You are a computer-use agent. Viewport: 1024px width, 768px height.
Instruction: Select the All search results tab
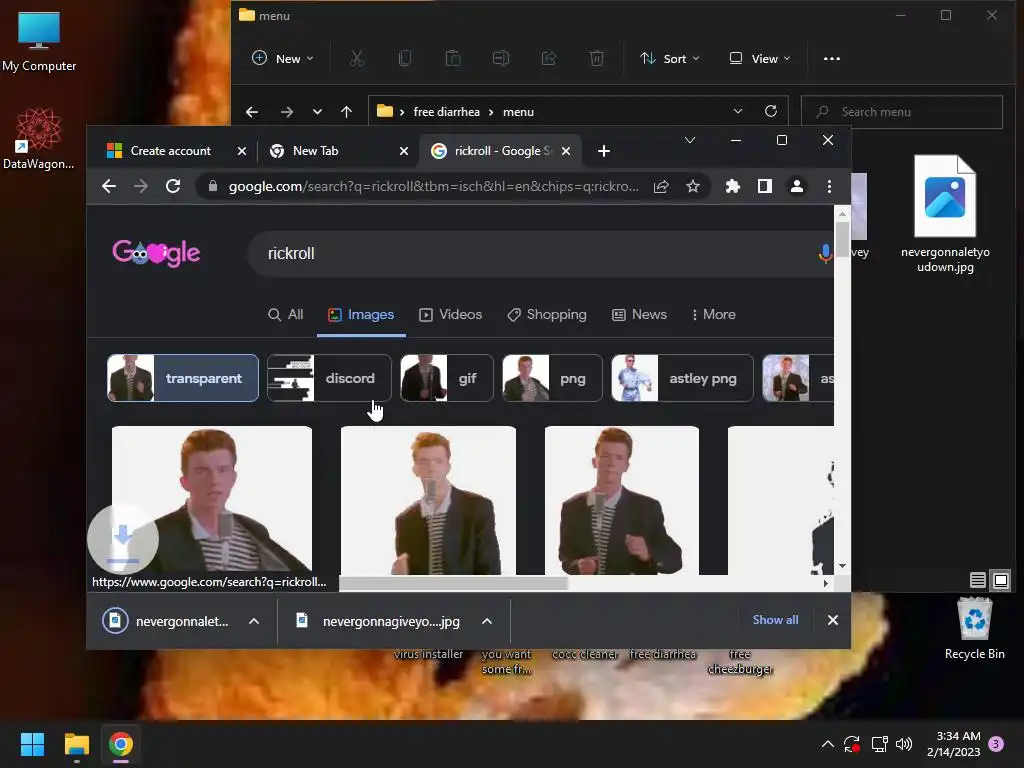[x=286, y=315]
